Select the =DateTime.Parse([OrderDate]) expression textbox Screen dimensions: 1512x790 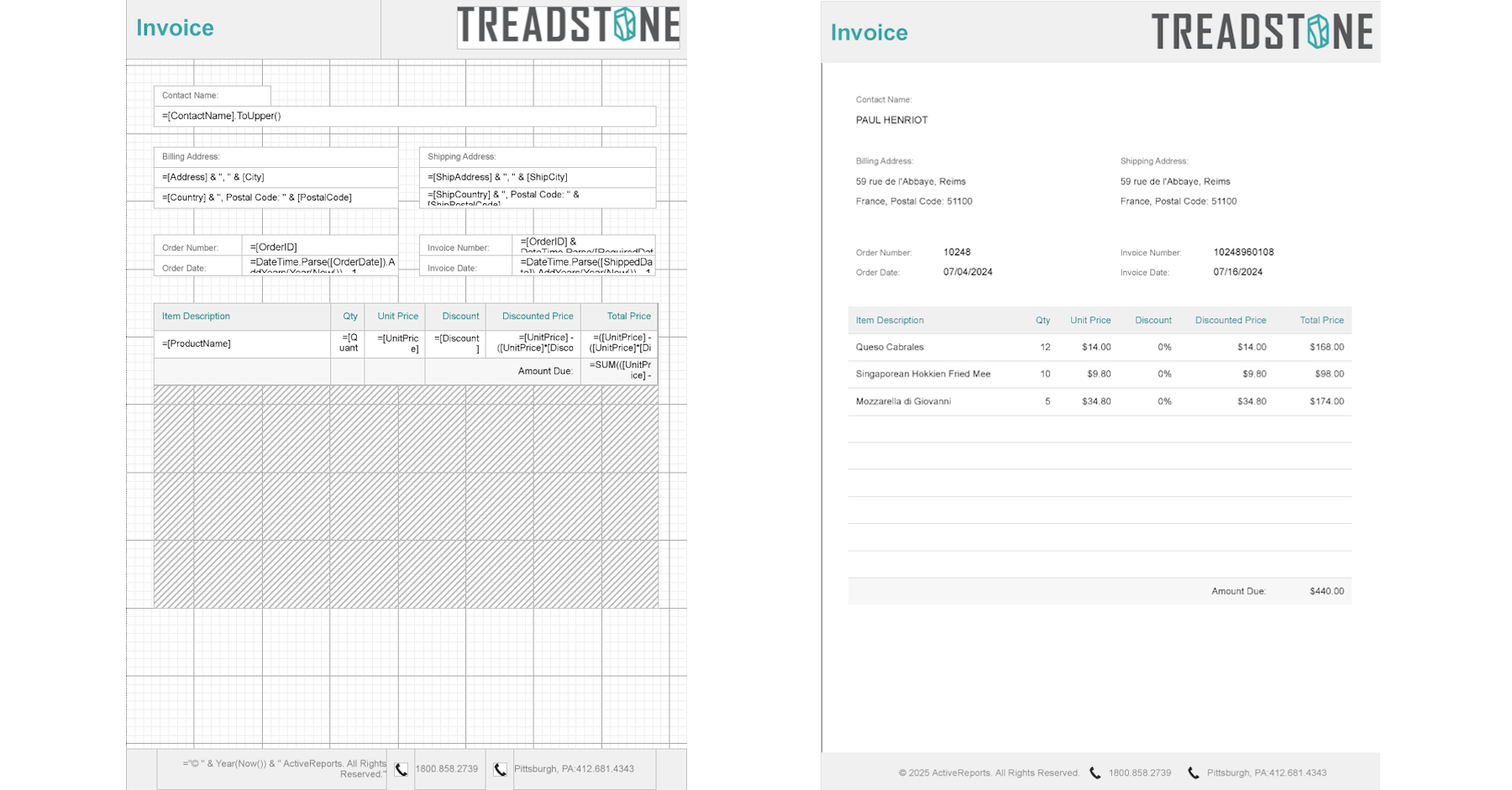(320, 265)
